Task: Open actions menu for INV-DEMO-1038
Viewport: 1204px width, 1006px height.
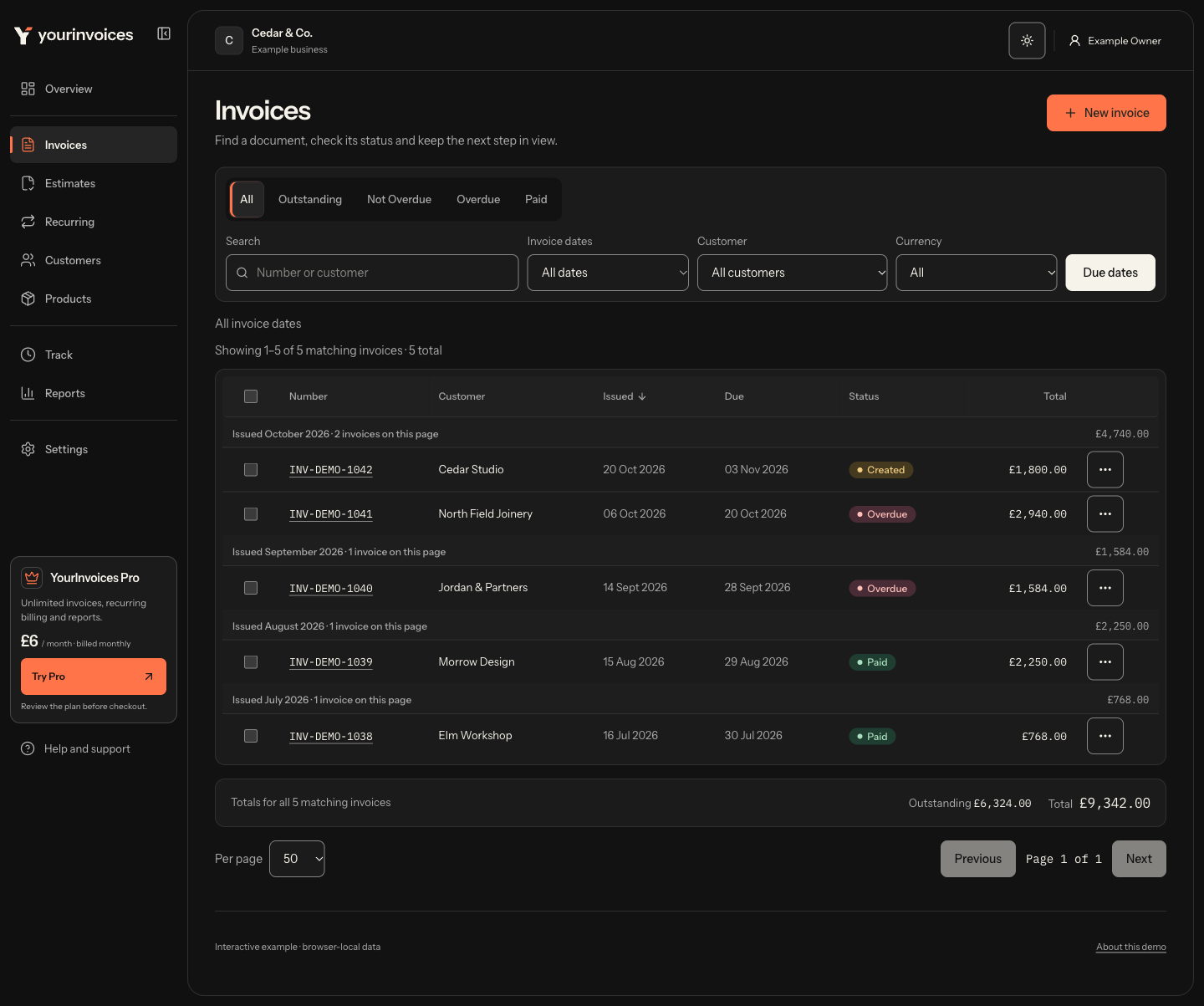Action: pyautogui.click(x=1105, y=736)
